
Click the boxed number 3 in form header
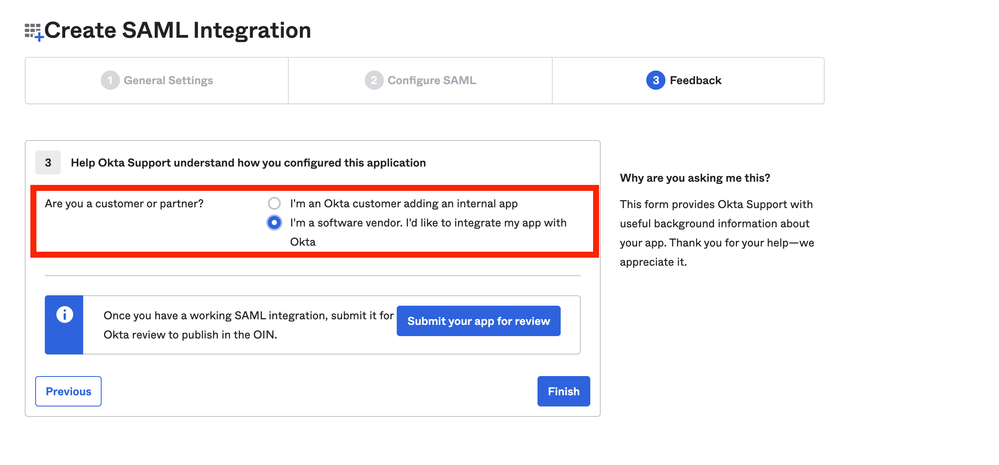[48, 163]
